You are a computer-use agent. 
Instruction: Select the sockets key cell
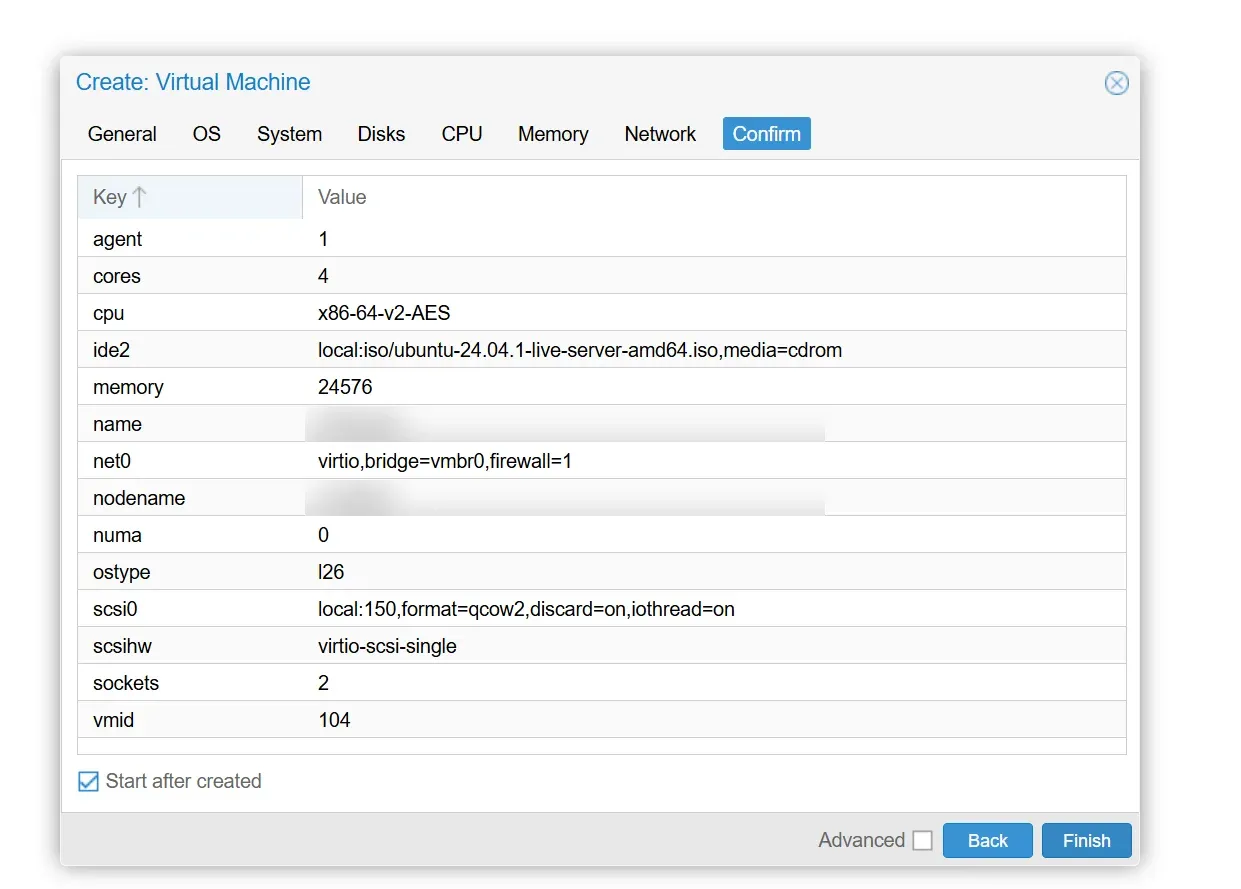tap(190, 683)
